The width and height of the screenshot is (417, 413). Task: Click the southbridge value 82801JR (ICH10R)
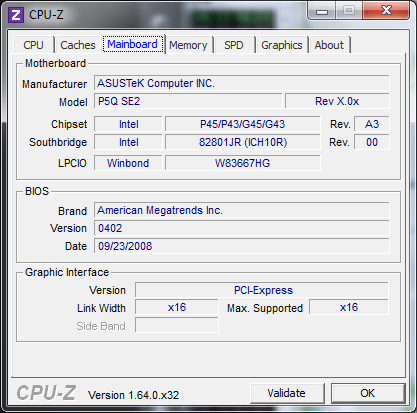coord(243,142)
